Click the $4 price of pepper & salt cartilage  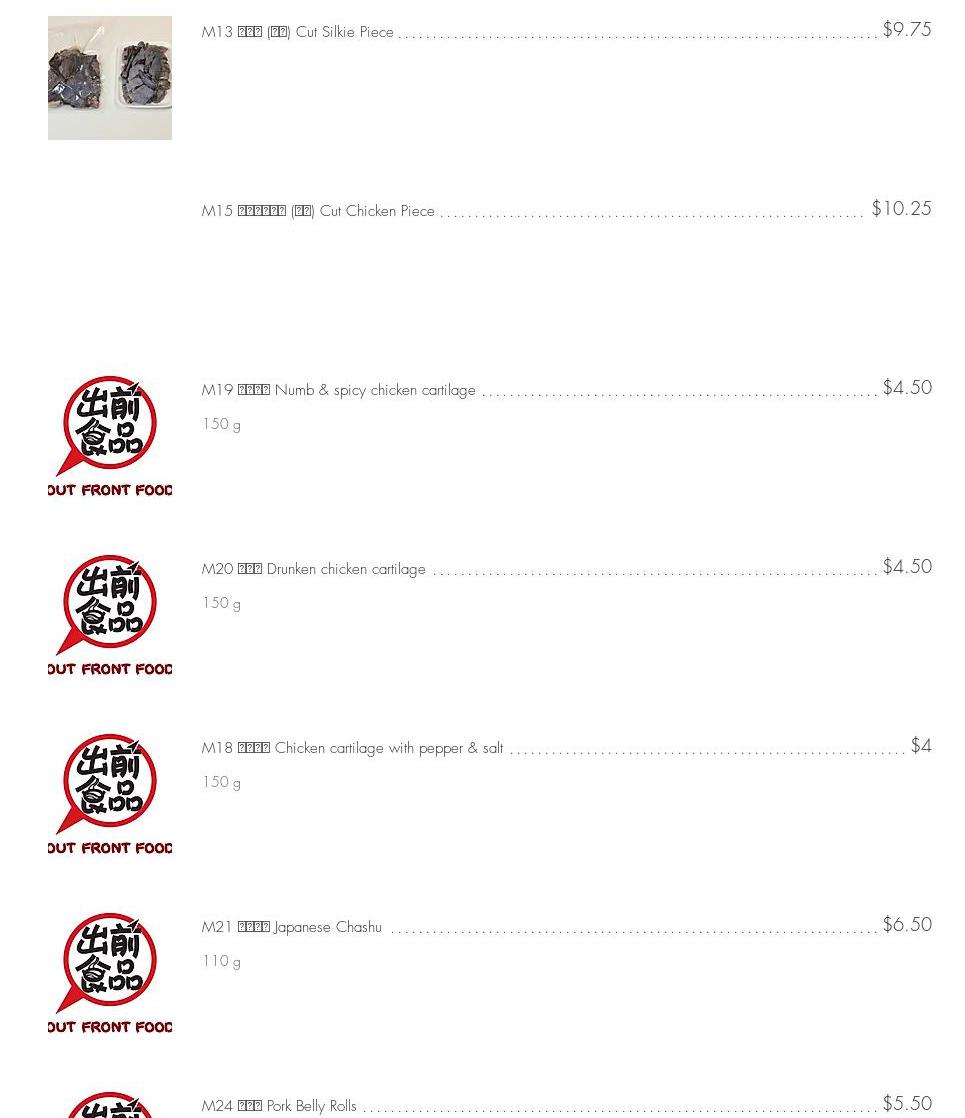tap(921, 745)
